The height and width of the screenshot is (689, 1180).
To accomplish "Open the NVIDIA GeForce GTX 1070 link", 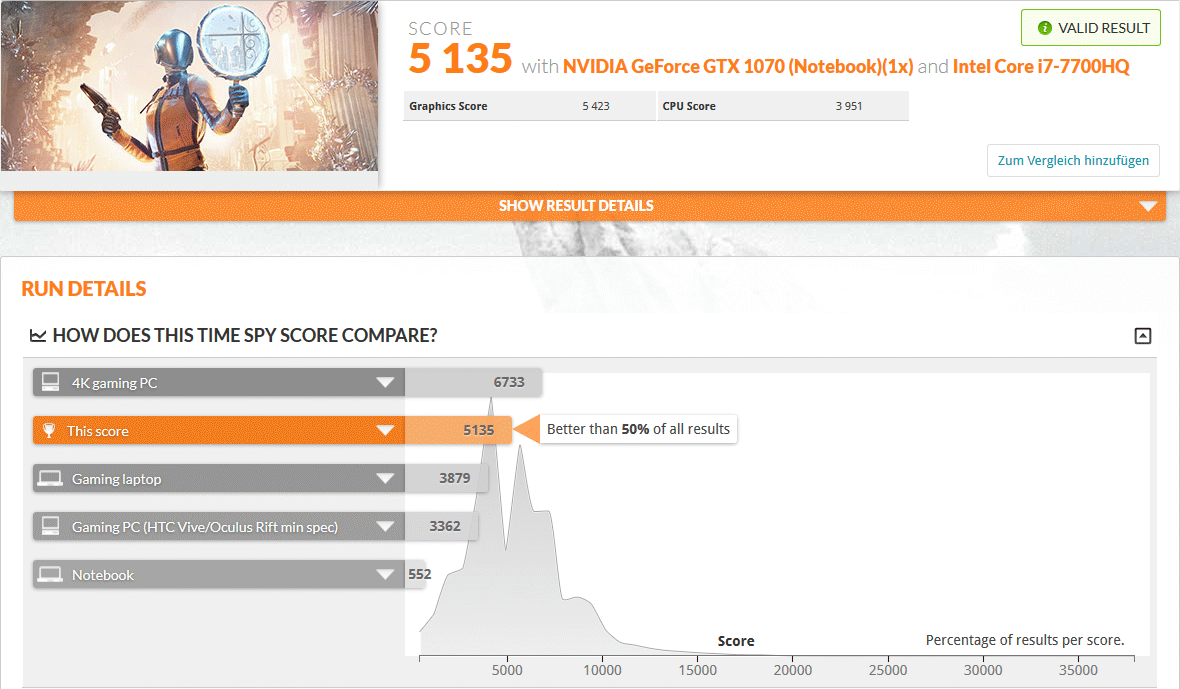I will coord(738,67).
